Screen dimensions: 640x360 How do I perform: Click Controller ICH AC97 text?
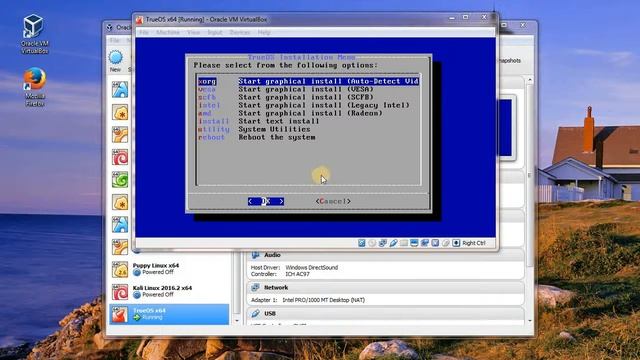(x=280, y=274)
